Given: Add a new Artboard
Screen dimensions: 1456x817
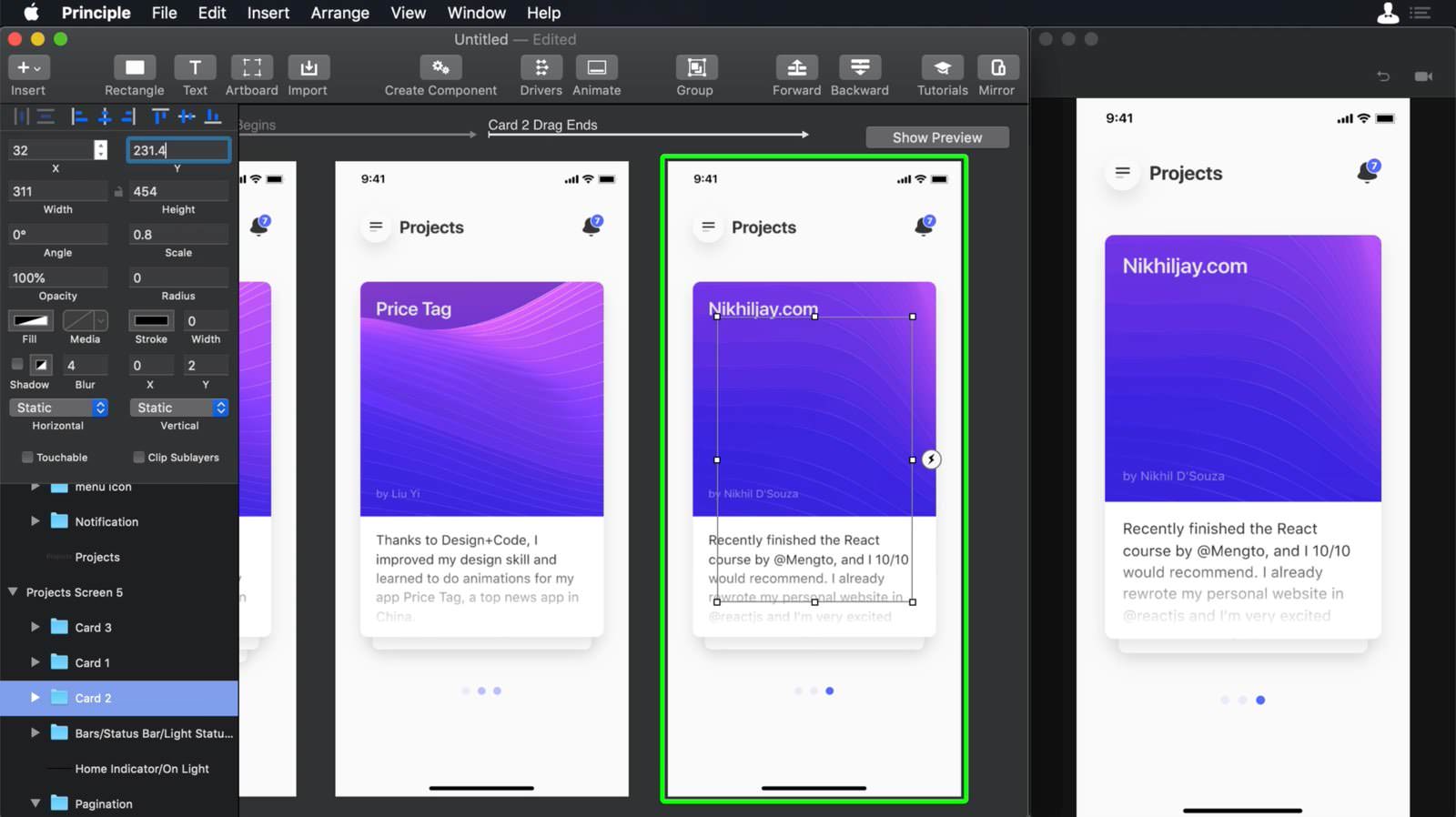Looking at the screenshot, I should tap(252, 67).
